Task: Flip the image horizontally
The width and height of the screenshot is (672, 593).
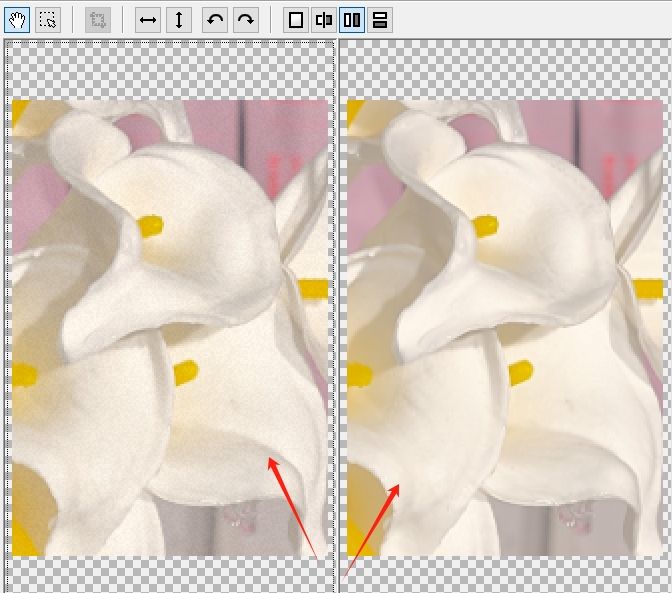Action: point(148,20)
